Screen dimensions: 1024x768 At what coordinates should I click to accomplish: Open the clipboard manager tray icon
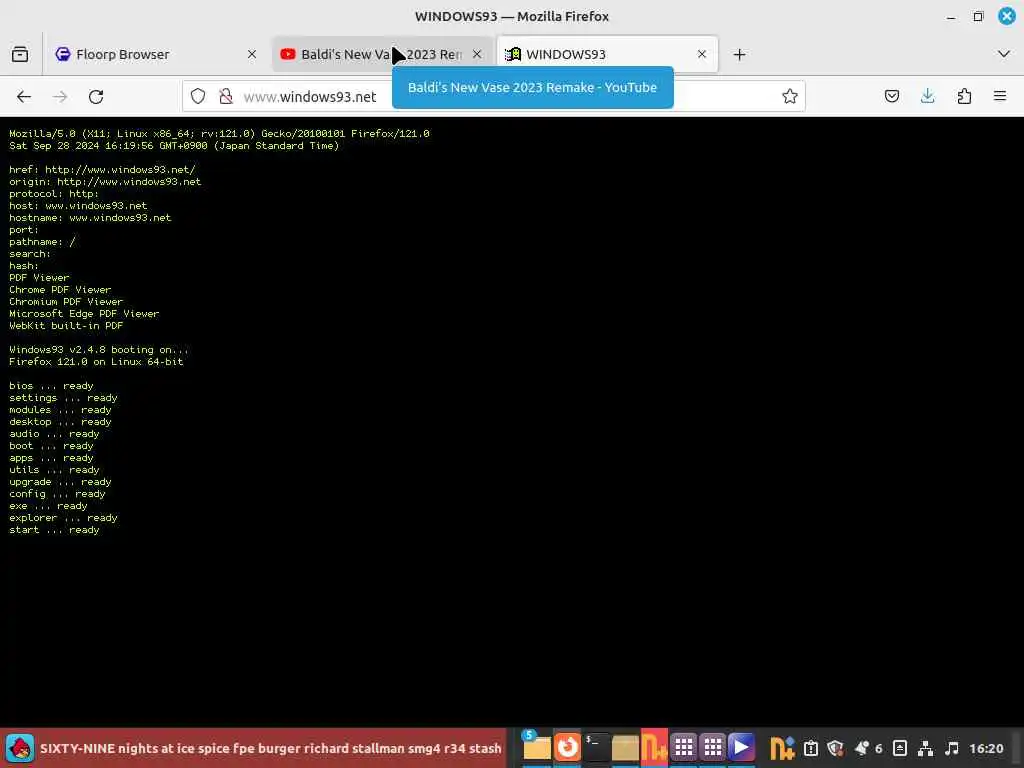[810, 748]
